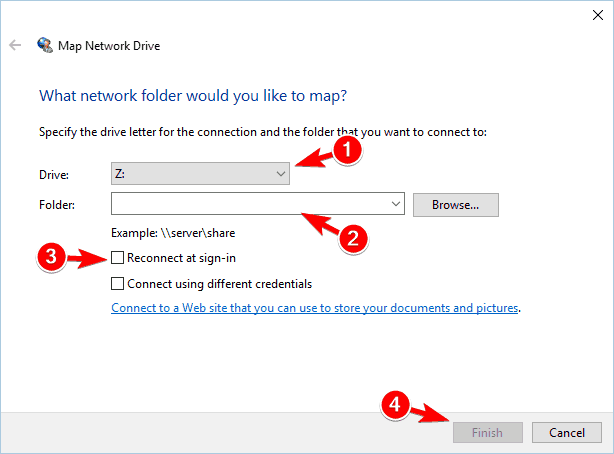
Task: Cancel the Map Network Drive wizard
Action: click(567, 432)
